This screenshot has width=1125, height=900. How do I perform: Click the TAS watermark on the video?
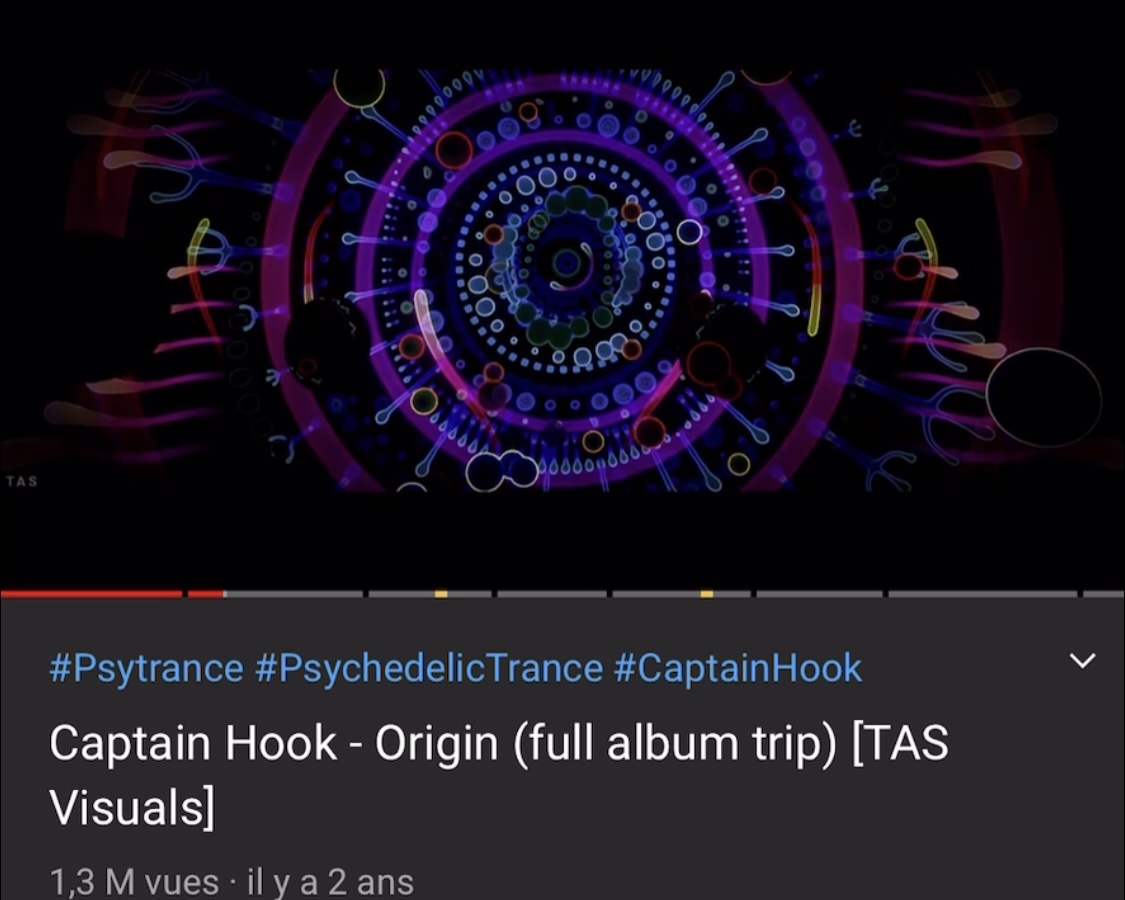click(22, 481)
